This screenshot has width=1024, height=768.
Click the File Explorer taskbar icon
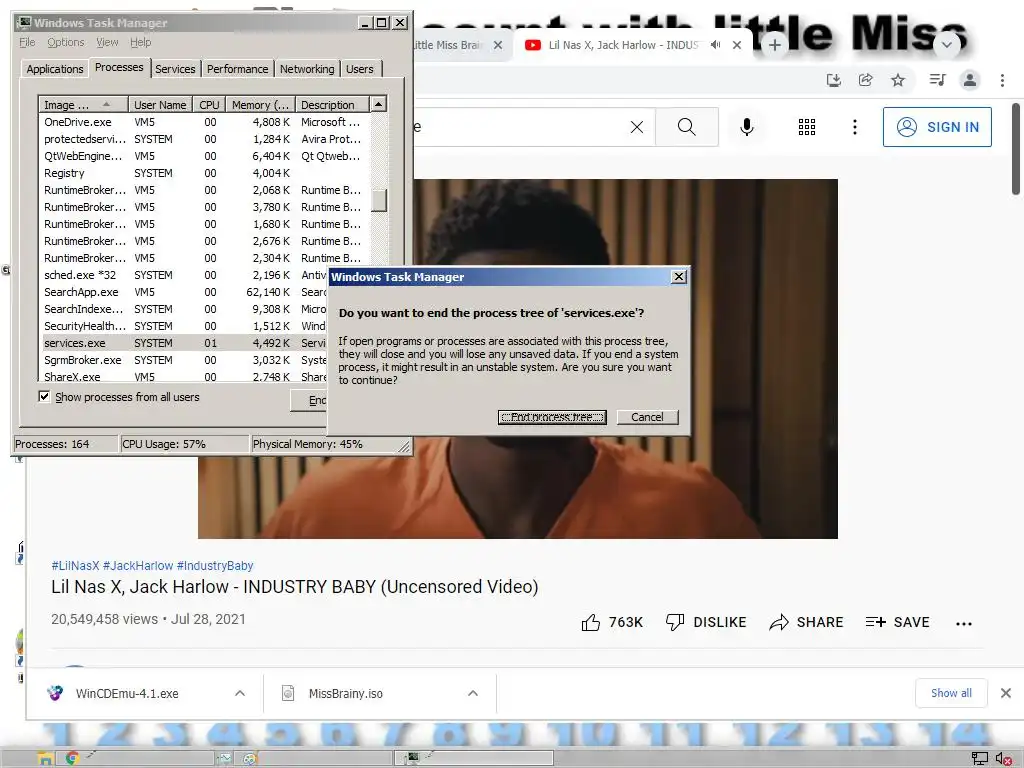(45, 758)
